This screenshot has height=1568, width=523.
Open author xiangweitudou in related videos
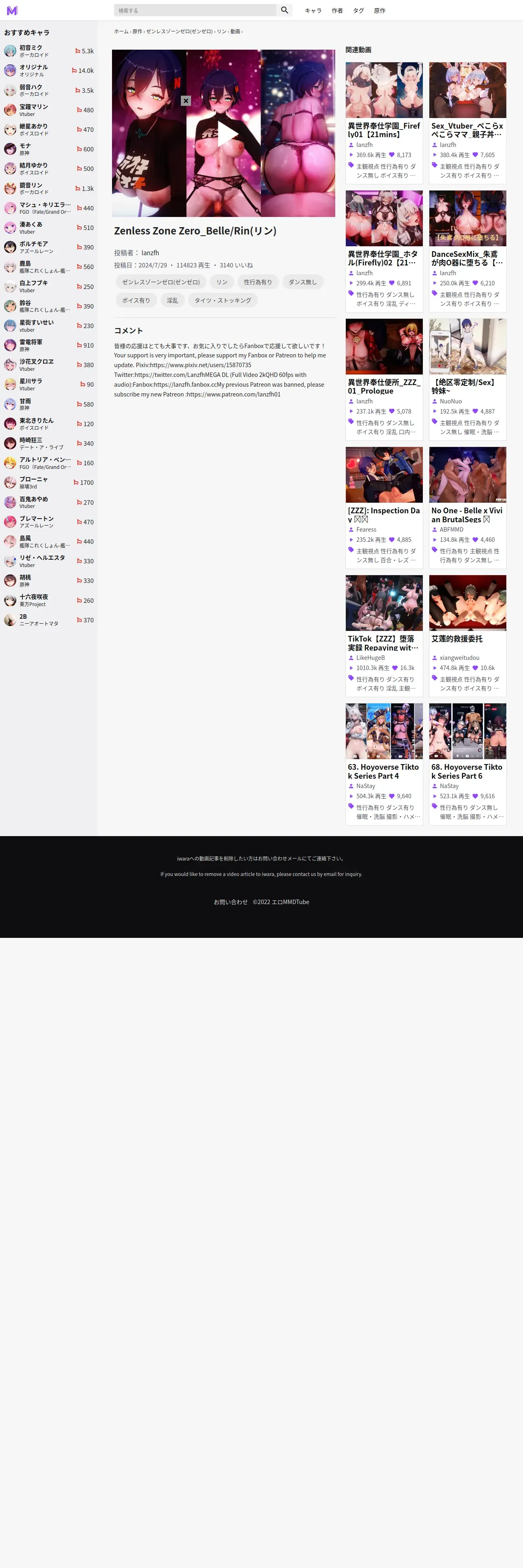tap(459, 658)
